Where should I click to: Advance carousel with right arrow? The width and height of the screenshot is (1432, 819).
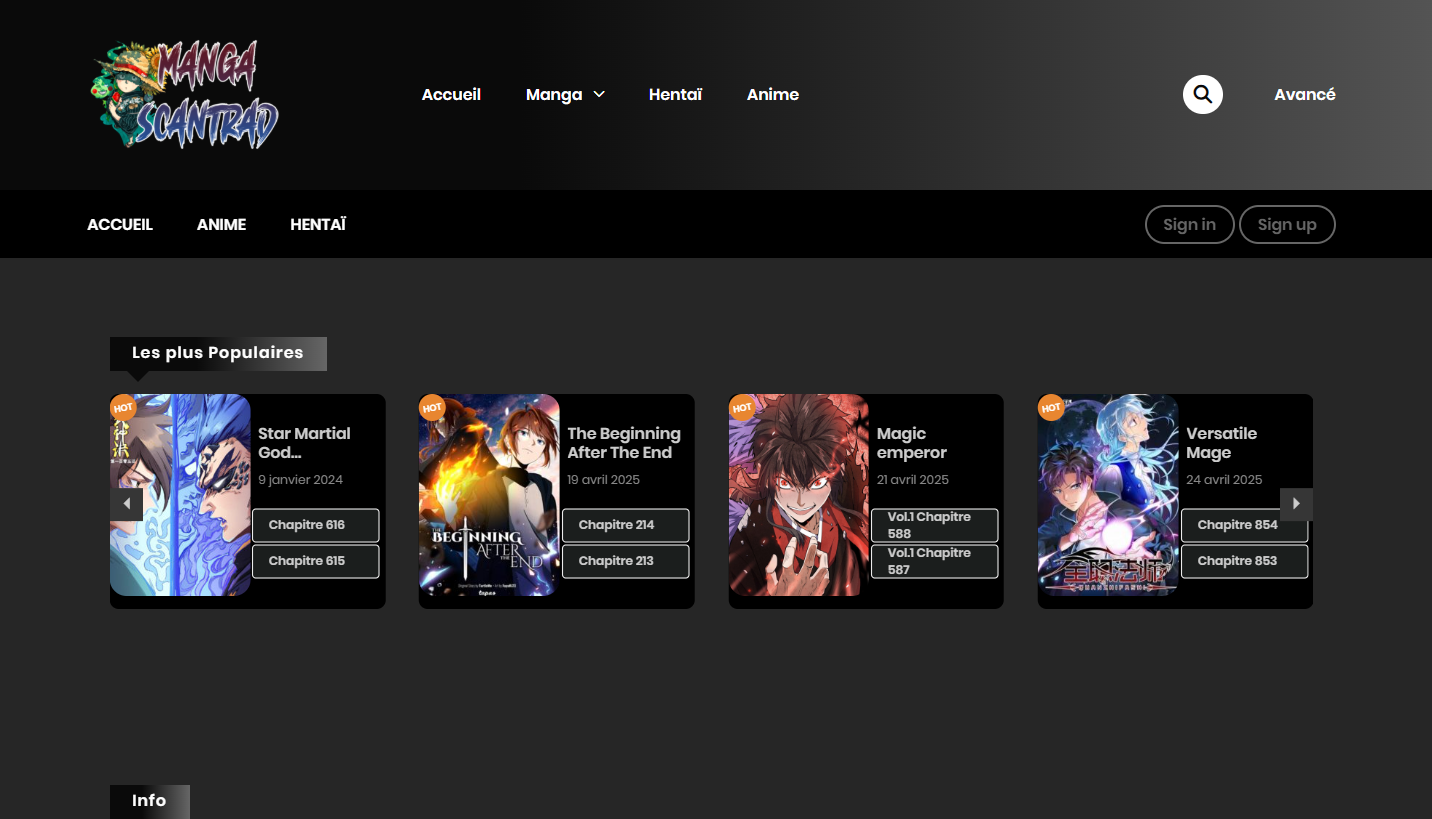(1296, 504)
